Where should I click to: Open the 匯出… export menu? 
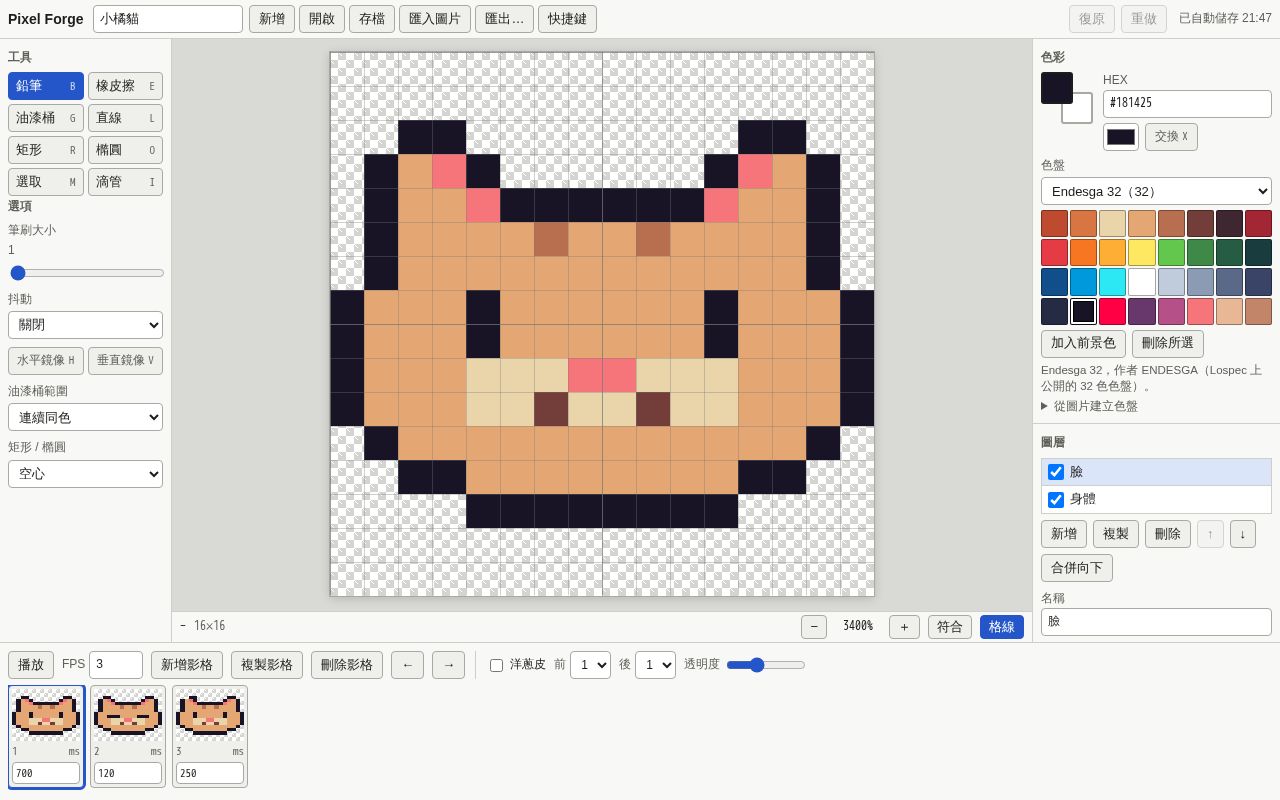coord(504,19)
